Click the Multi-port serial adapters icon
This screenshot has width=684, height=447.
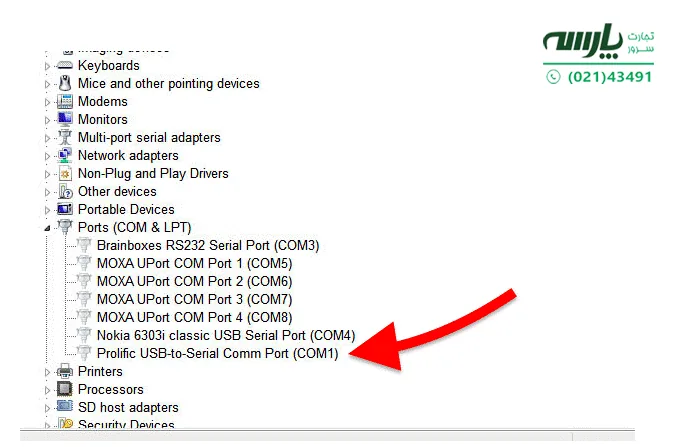point(65,137)
